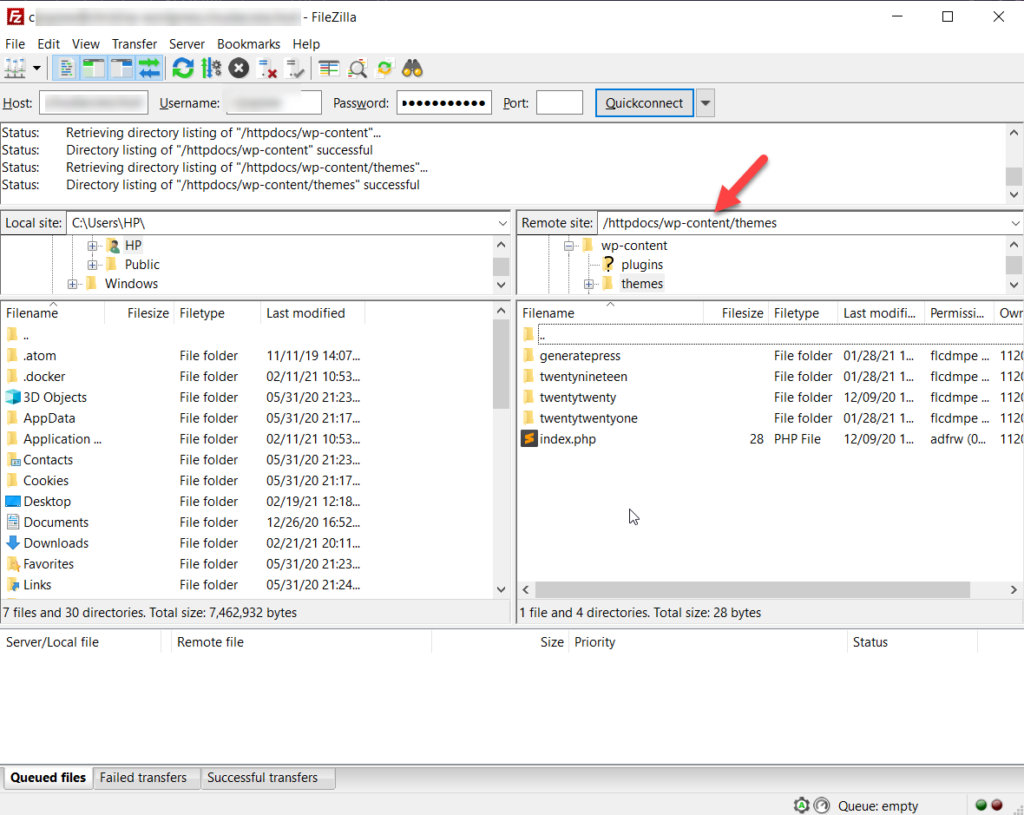Open the File menu
Screen dimensions: 1024x815
[x=15, y=44]
